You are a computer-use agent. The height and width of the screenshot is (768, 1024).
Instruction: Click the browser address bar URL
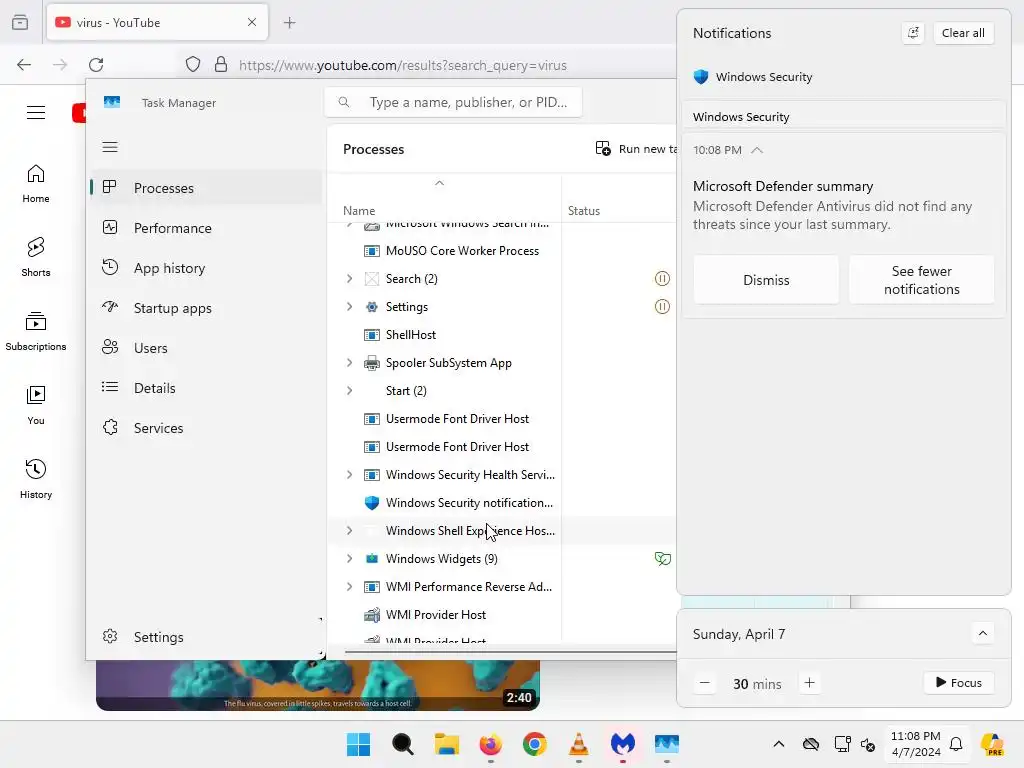tap(403, 65)
